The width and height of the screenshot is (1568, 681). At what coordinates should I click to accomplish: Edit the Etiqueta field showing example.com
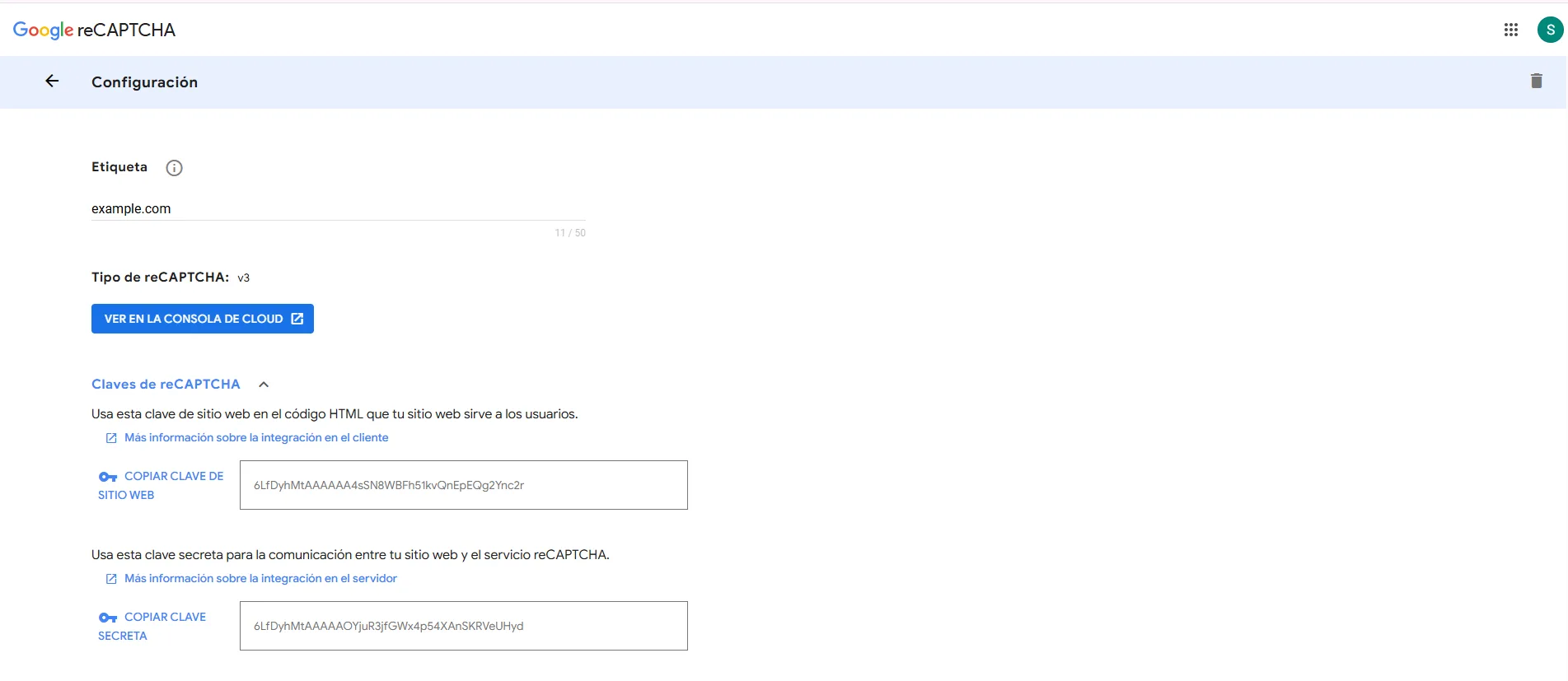[x=339, y=209]
